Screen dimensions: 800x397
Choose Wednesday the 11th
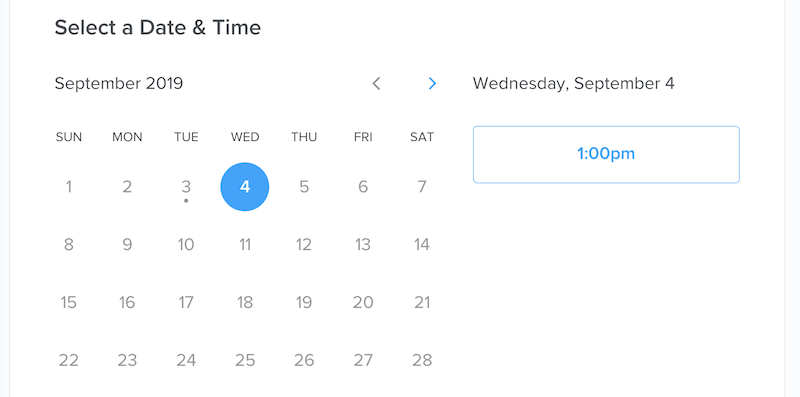point(245,245)
